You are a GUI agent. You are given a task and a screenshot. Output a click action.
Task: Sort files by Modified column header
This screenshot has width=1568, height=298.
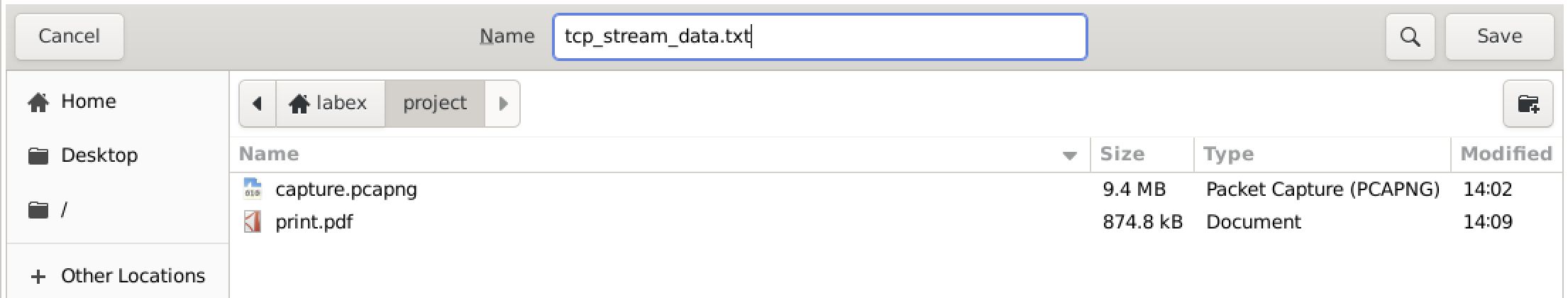(x=1506, y=154)
